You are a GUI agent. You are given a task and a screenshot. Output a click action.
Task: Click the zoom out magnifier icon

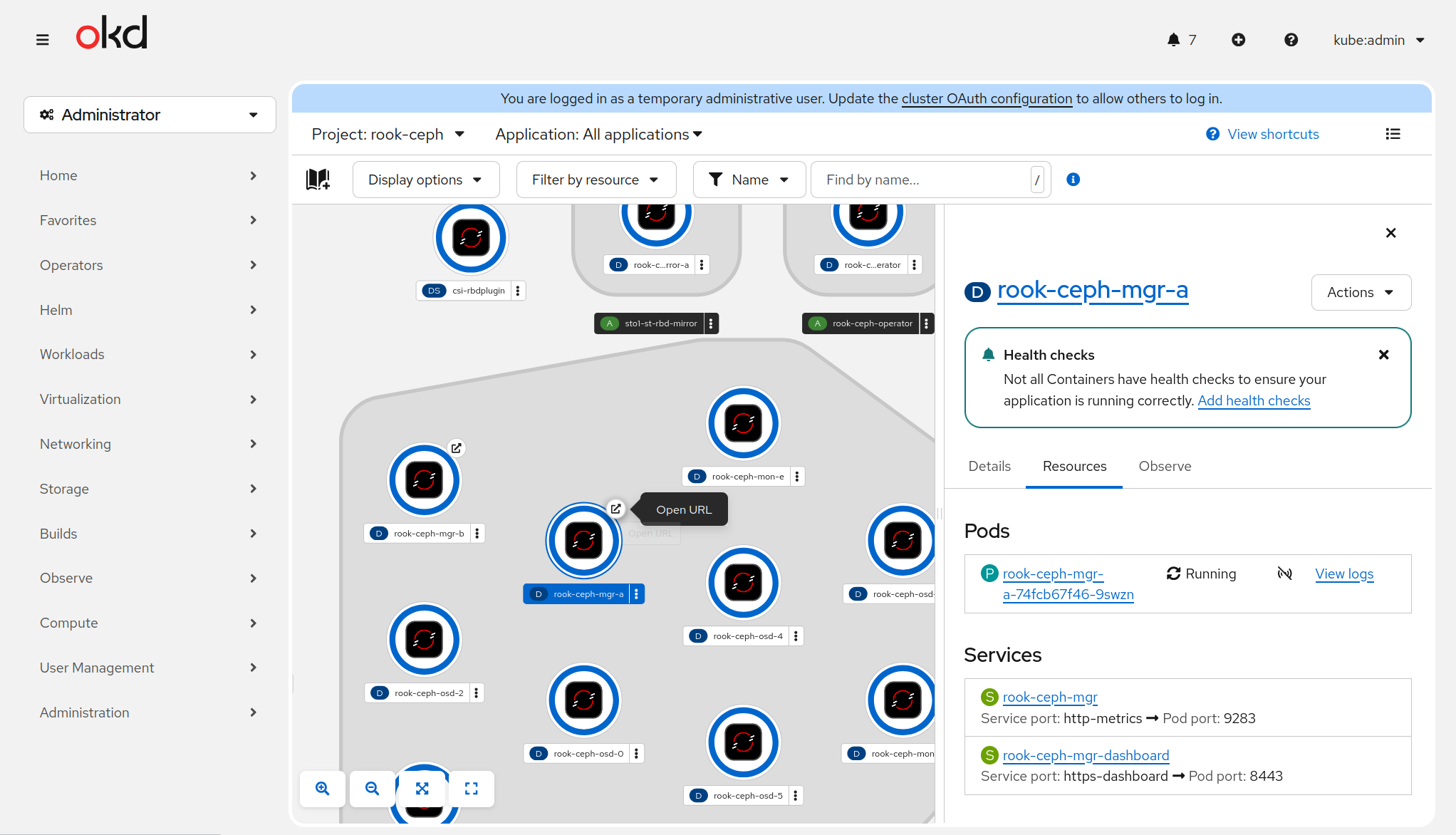[x=372, y=789]
